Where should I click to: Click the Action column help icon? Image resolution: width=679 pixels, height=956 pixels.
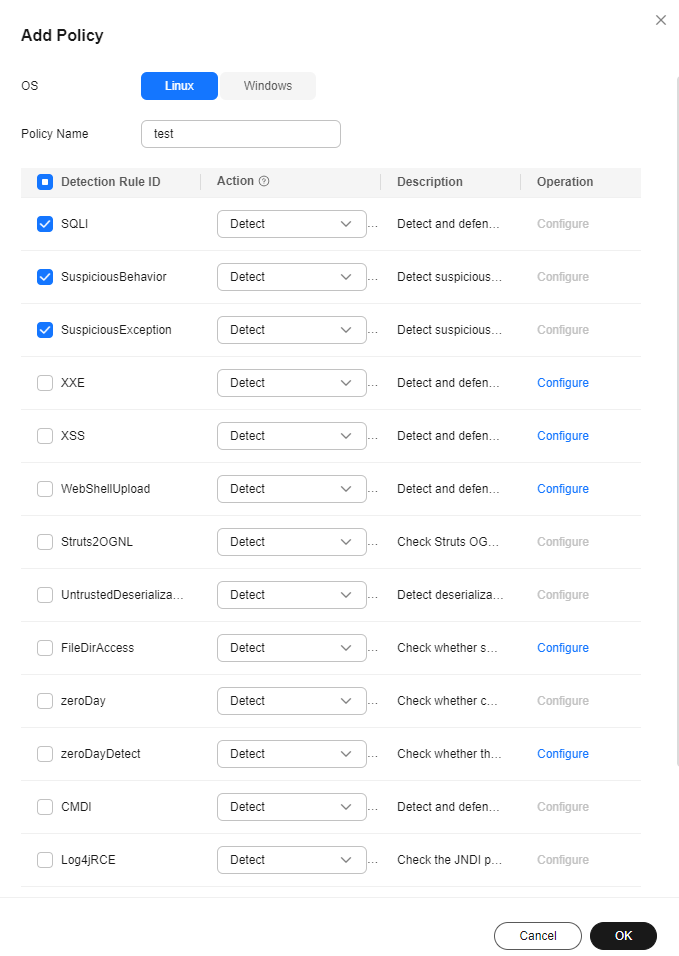click(264, 181)
